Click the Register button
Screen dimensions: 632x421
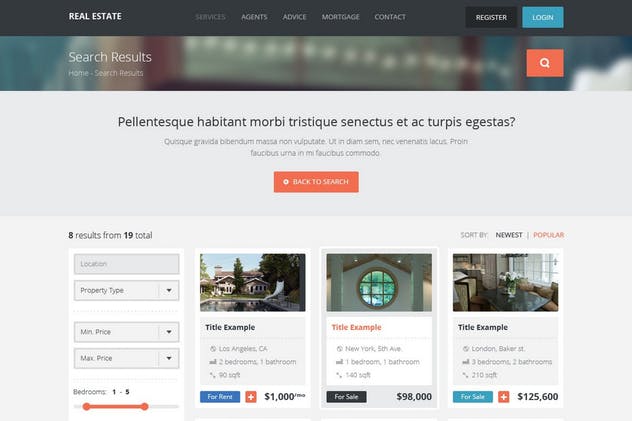tap(491, 17)
